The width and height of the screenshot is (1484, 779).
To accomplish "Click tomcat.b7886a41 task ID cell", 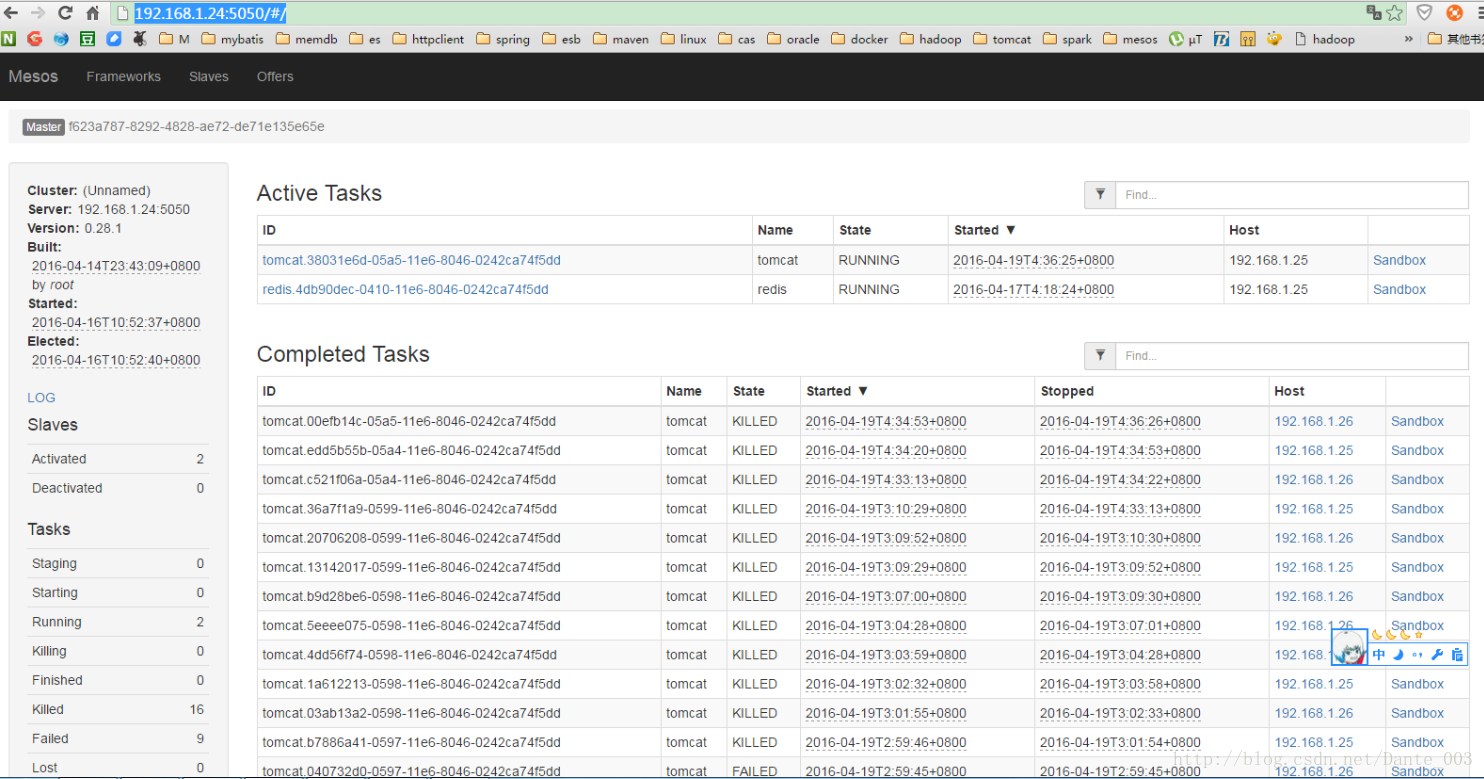I will [458, 742].
